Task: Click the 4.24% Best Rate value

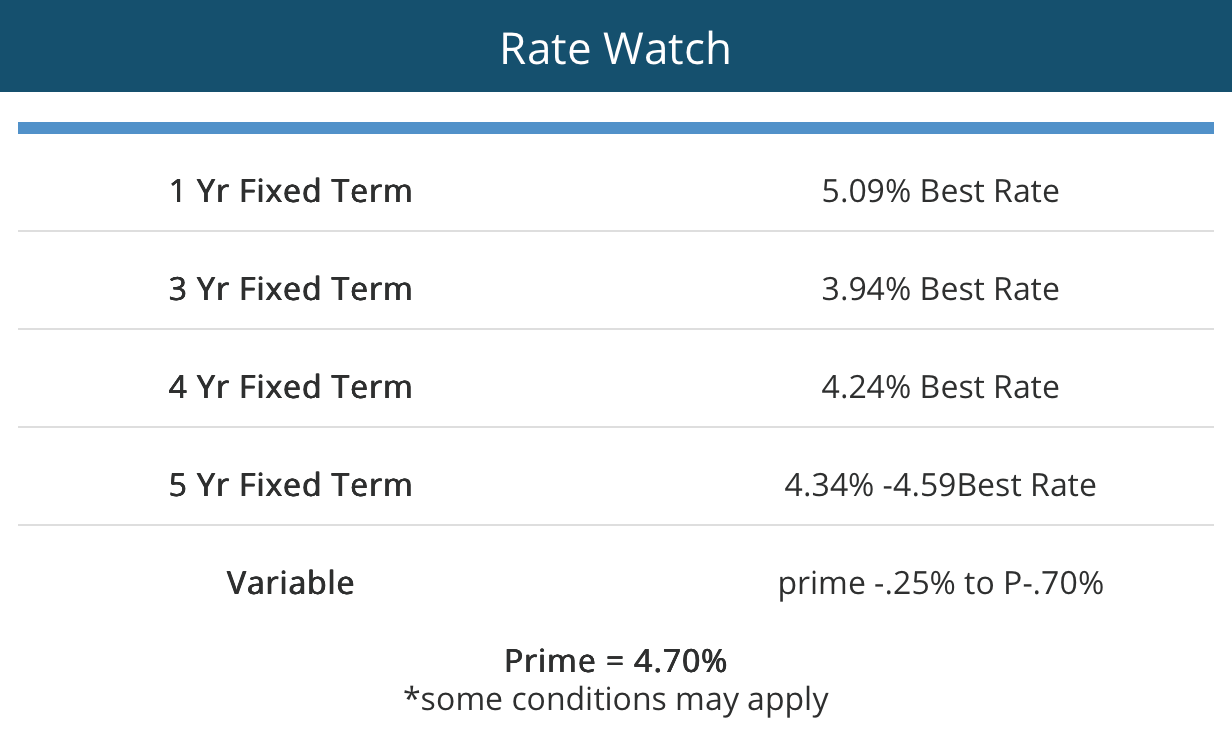Action: tap(940, 387)
